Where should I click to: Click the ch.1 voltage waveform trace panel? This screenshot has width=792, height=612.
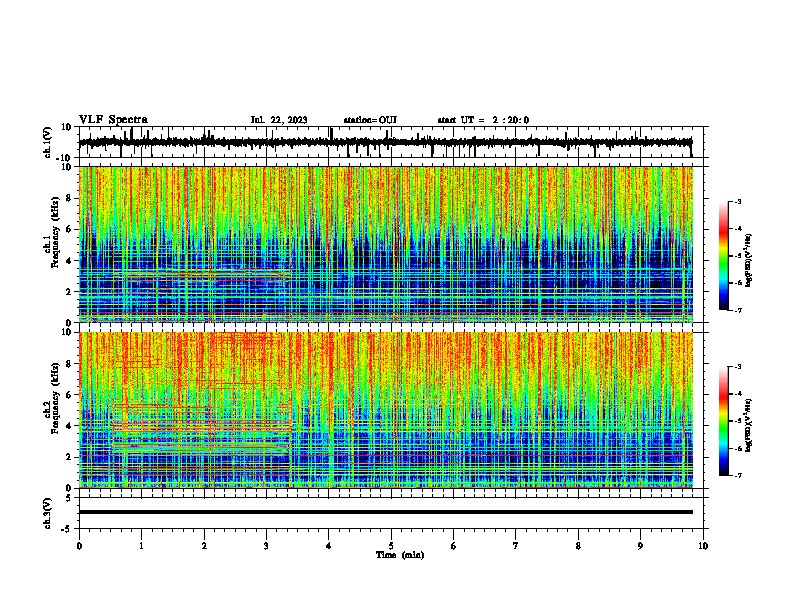tap(390, 142)
